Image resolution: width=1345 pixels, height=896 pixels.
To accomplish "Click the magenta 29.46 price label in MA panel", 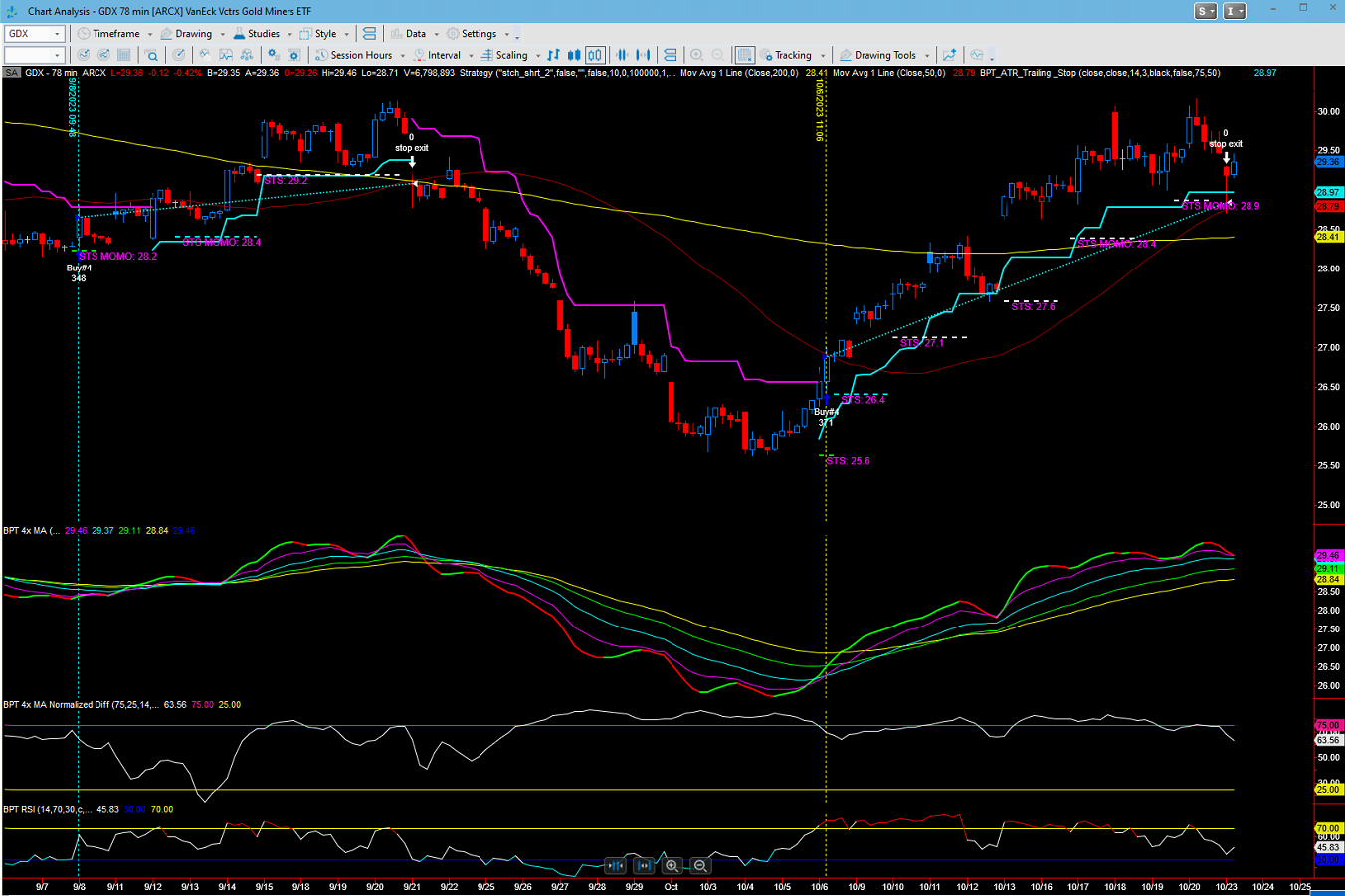I will click(1328, 555).
